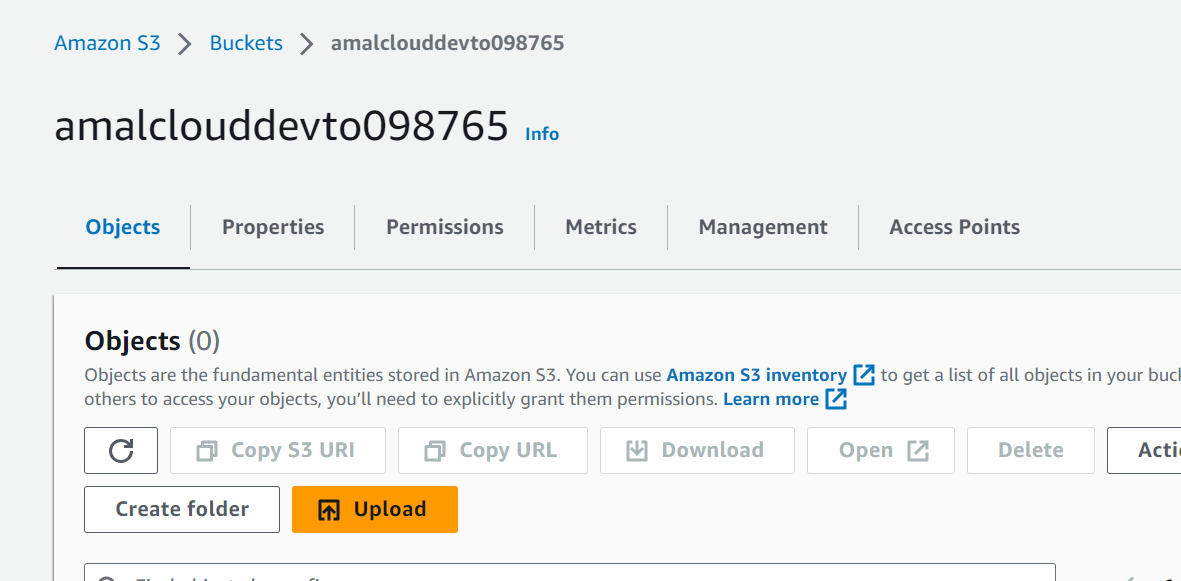Click the Learn more link
Image resolution: width=1181 pixels, height=581 pixels.
pos(771,398)
